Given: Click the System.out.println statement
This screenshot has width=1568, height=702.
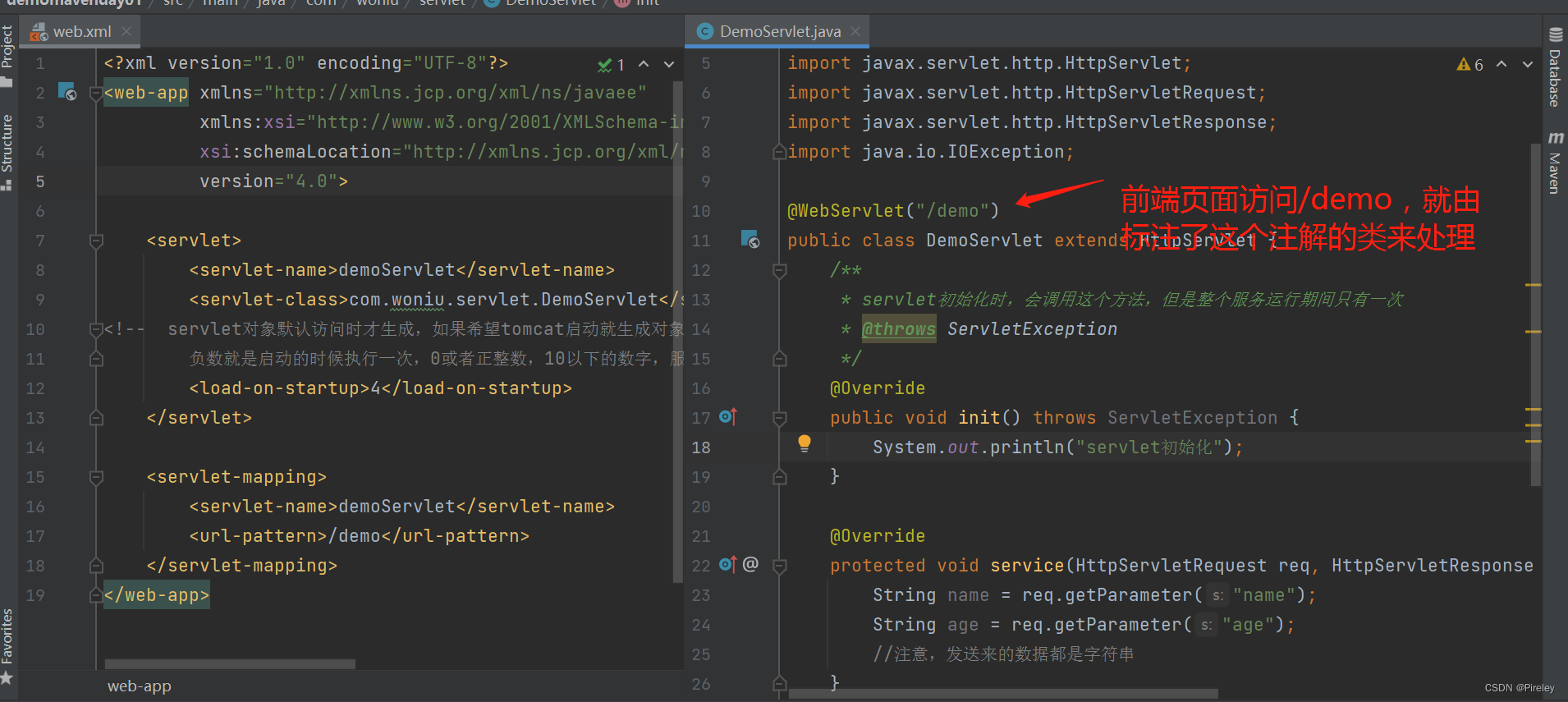Looking at the screenshot, I should click(1057, 447).
